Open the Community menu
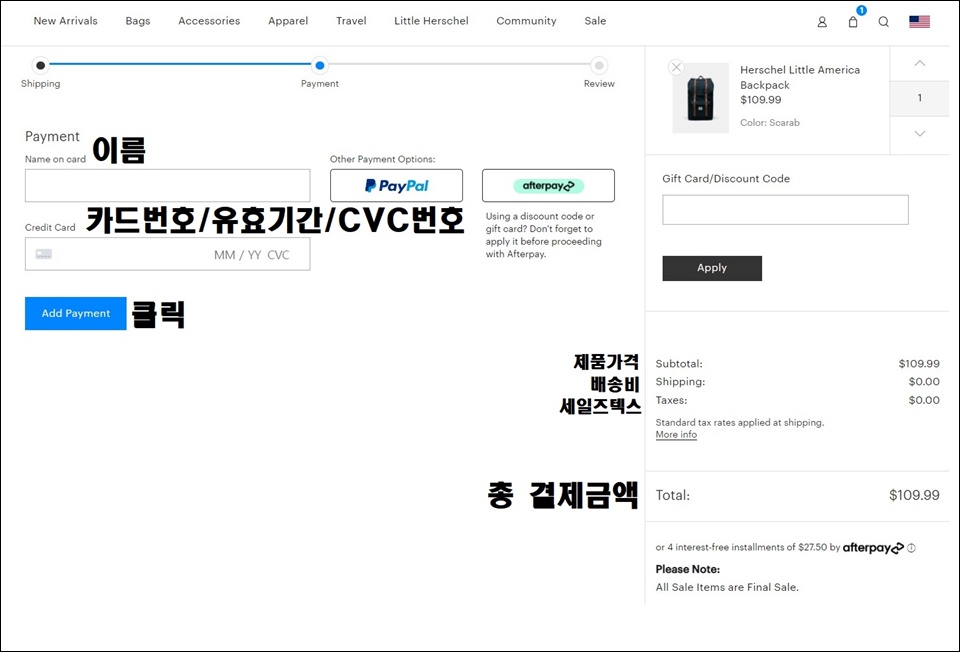Image resolution: width=960 pixels, height=652 pixels. pos(526,21)
